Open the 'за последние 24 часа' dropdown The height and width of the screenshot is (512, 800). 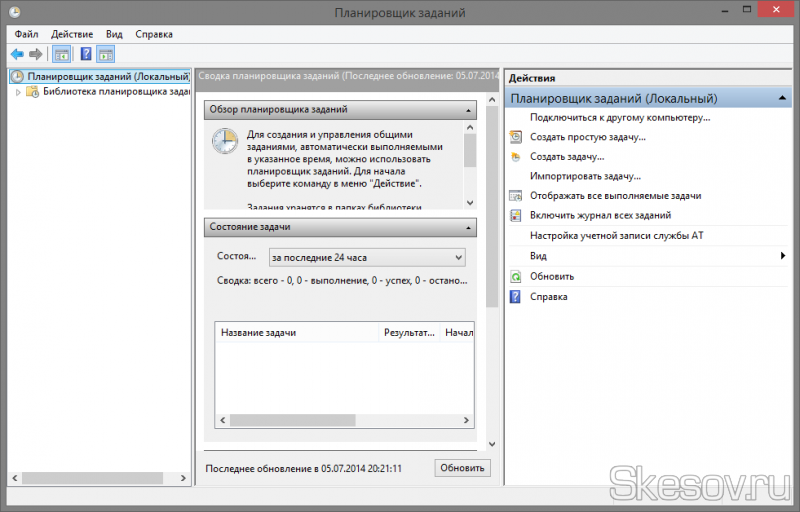tap(367, 258)
